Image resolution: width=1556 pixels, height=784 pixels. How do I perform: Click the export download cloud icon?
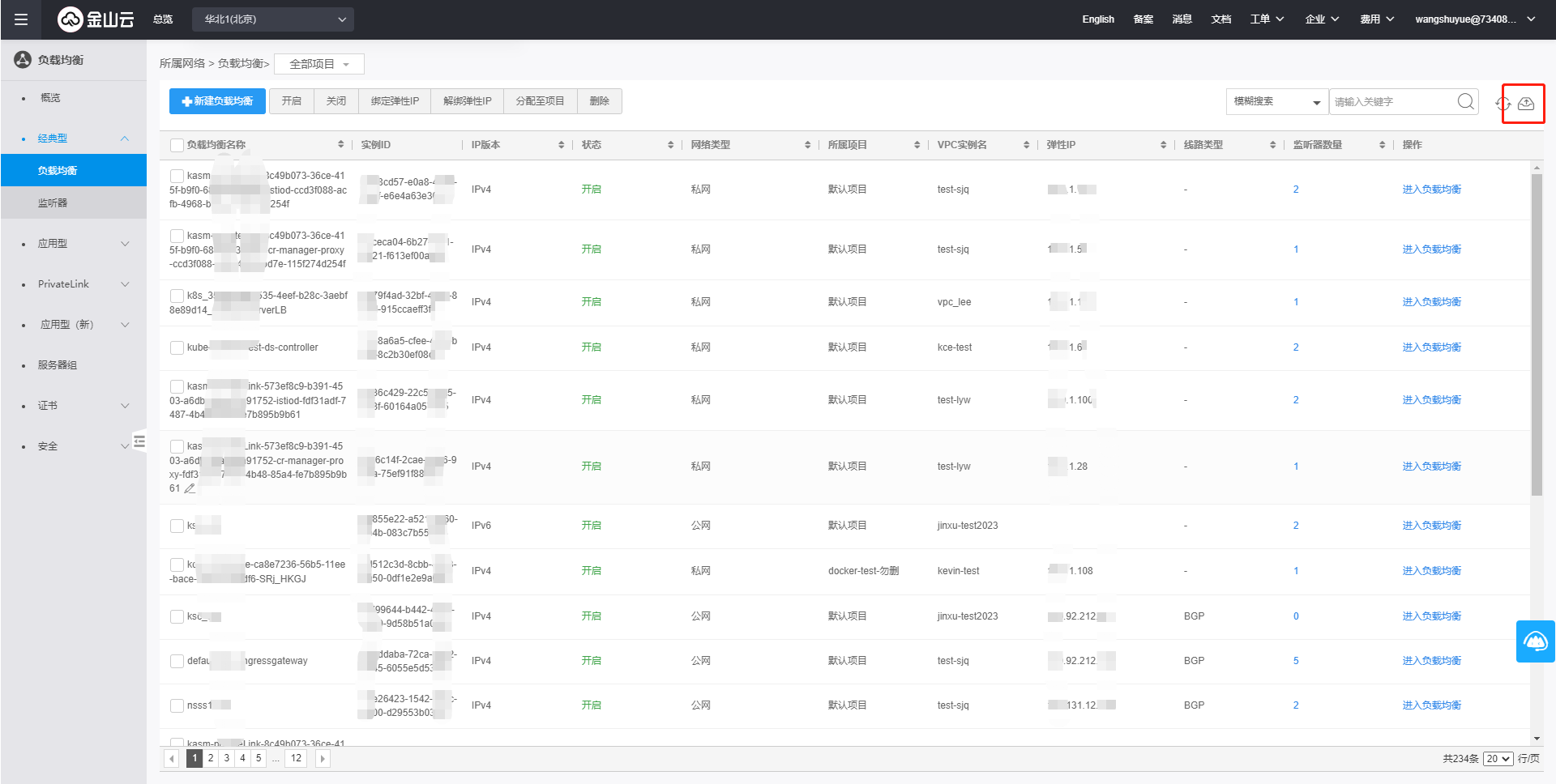click(x=1526, y=104)
